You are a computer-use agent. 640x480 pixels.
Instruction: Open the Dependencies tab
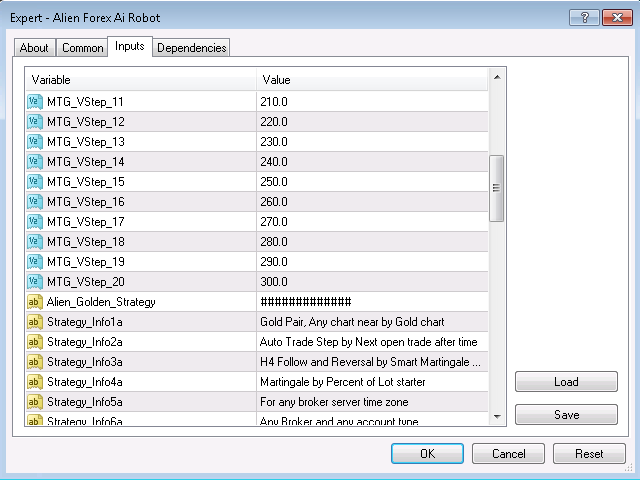[192, 48]
